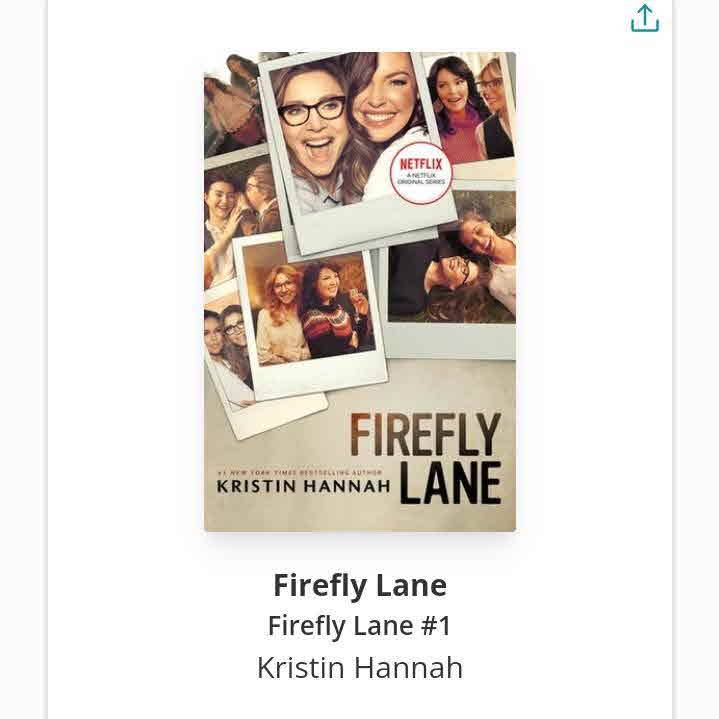Screen dimensions: 719x719
Task: Click KRISTIN HANNAH text printed on the cover
Action: click(x=303, y=486)
